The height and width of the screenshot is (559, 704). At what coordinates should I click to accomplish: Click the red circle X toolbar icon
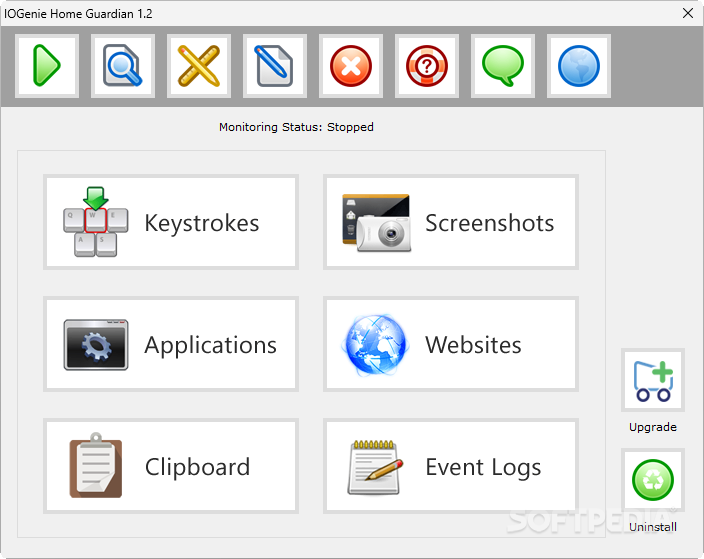point(351,66)
